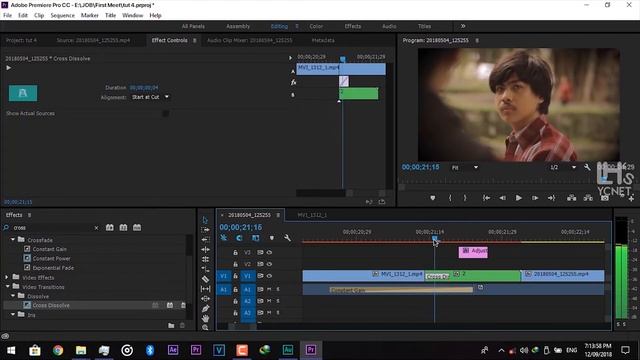This screenshot has height=360, width=640.
Task: Toggle Snap in the timeline
Action: pos(239,238)
